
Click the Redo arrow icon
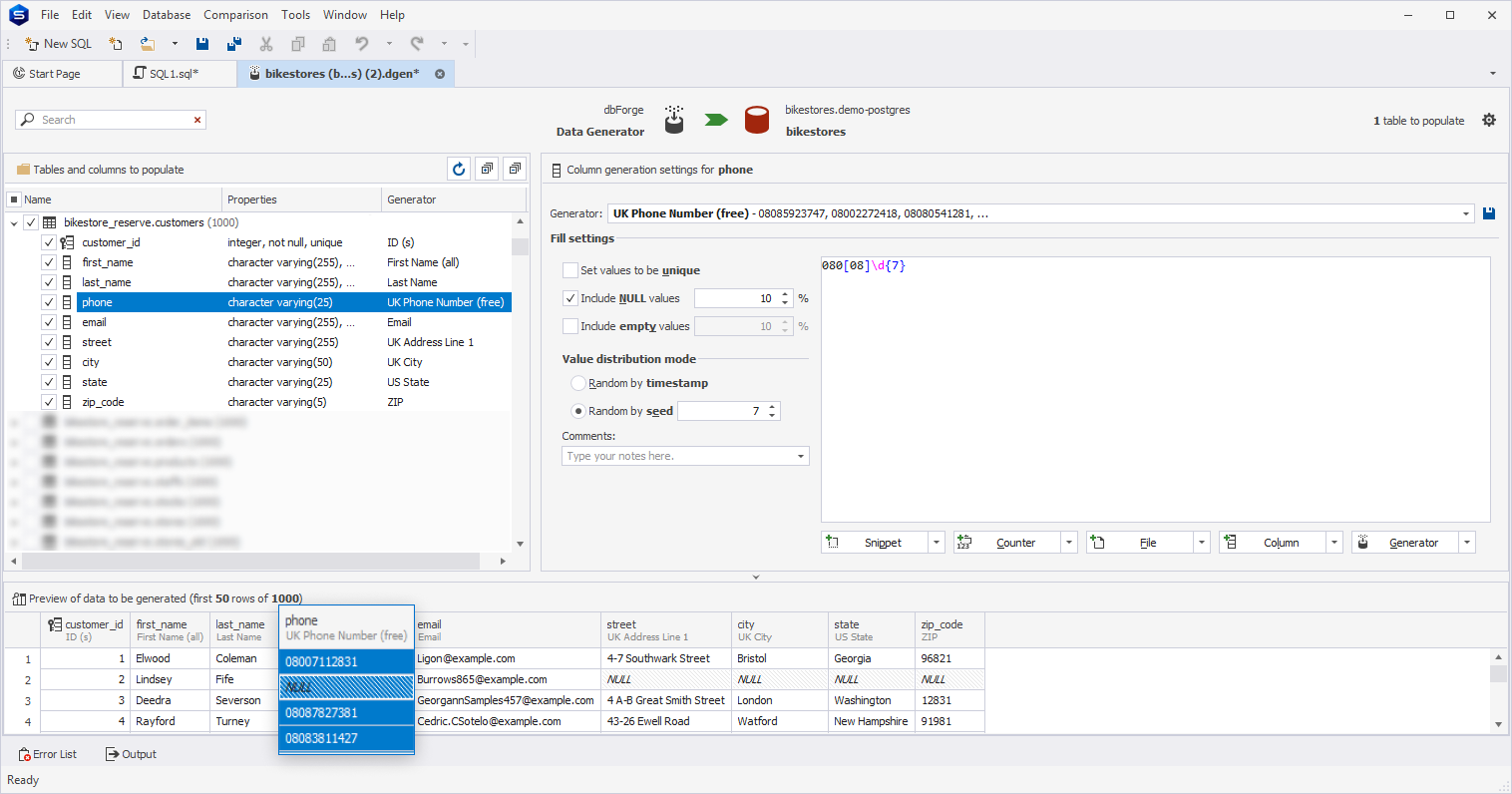[417, 44]
